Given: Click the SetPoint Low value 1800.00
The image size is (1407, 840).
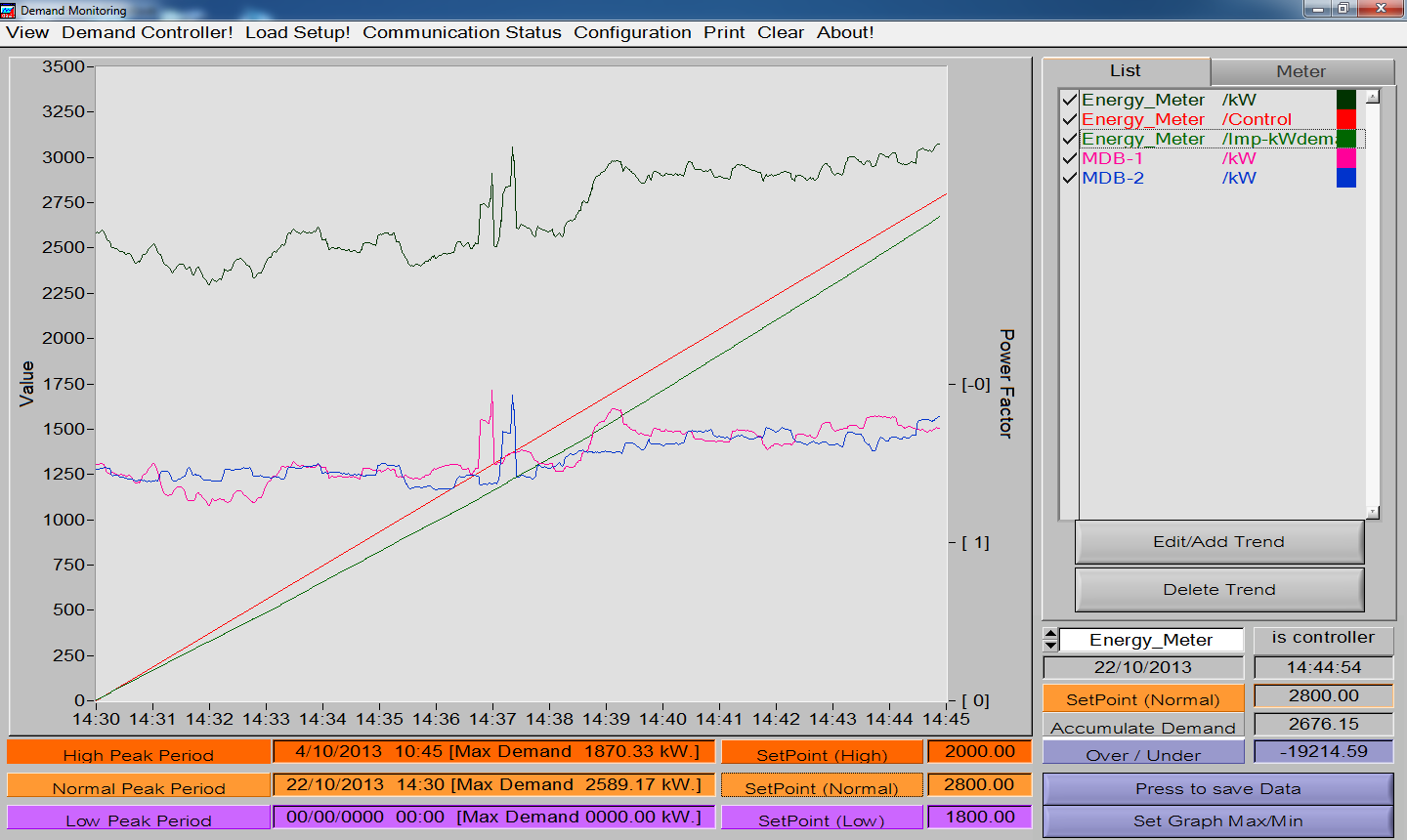Looking at the screenshot, I should pyautogui.click(x=980, y=818).
